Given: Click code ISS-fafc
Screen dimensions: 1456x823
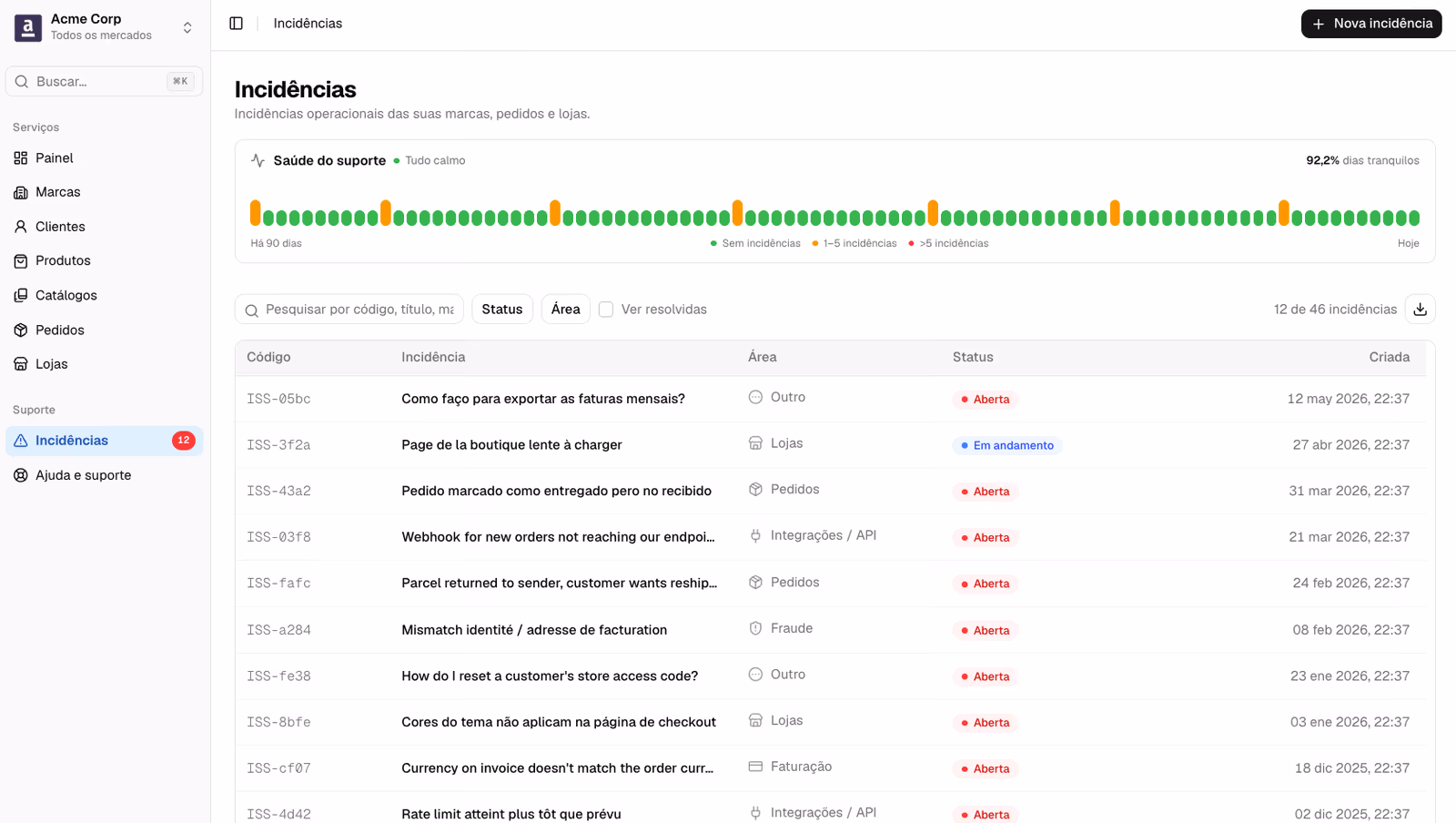Looking at the screenshot, I should pyautogui.click(x=278, y=584).
